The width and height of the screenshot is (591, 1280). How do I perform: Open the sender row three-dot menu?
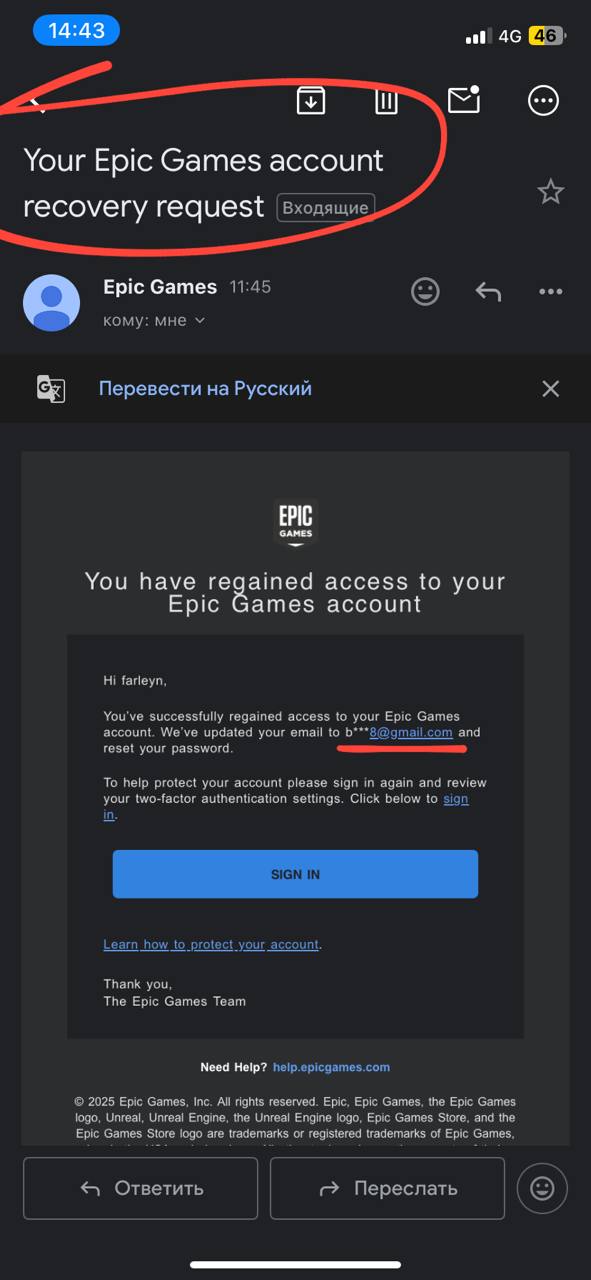[x=551, y=292]
